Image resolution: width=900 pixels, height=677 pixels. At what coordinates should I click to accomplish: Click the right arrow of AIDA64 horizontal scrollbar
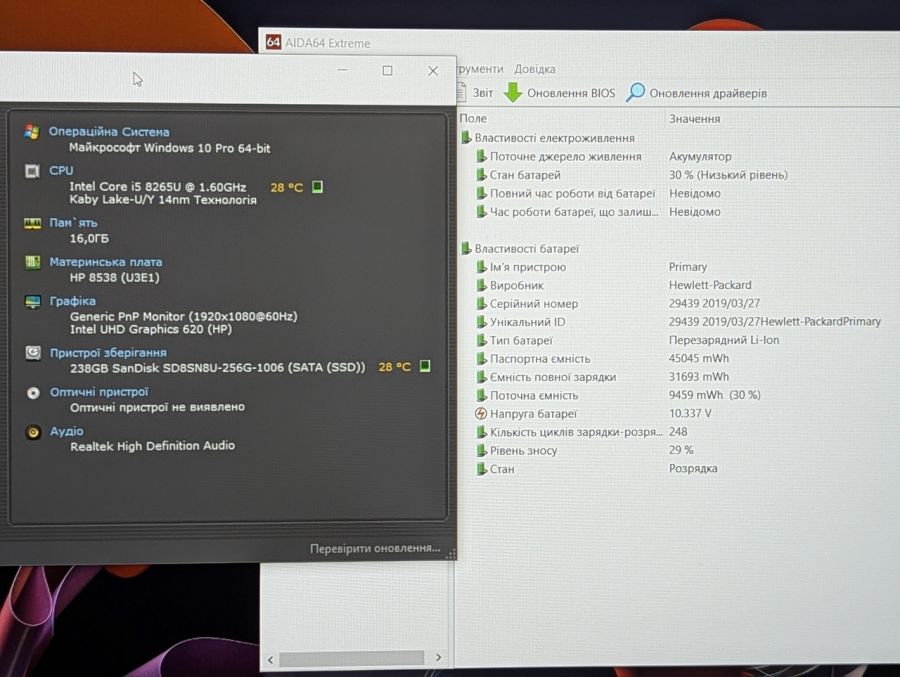438,658
